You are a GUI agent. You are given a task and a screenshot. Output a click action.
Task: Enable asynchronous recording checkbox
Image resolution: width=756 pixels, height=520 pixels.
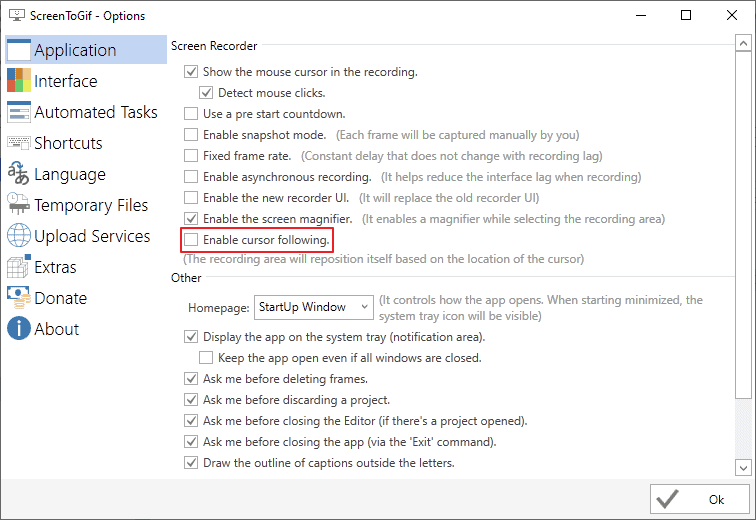pos(191,177)
